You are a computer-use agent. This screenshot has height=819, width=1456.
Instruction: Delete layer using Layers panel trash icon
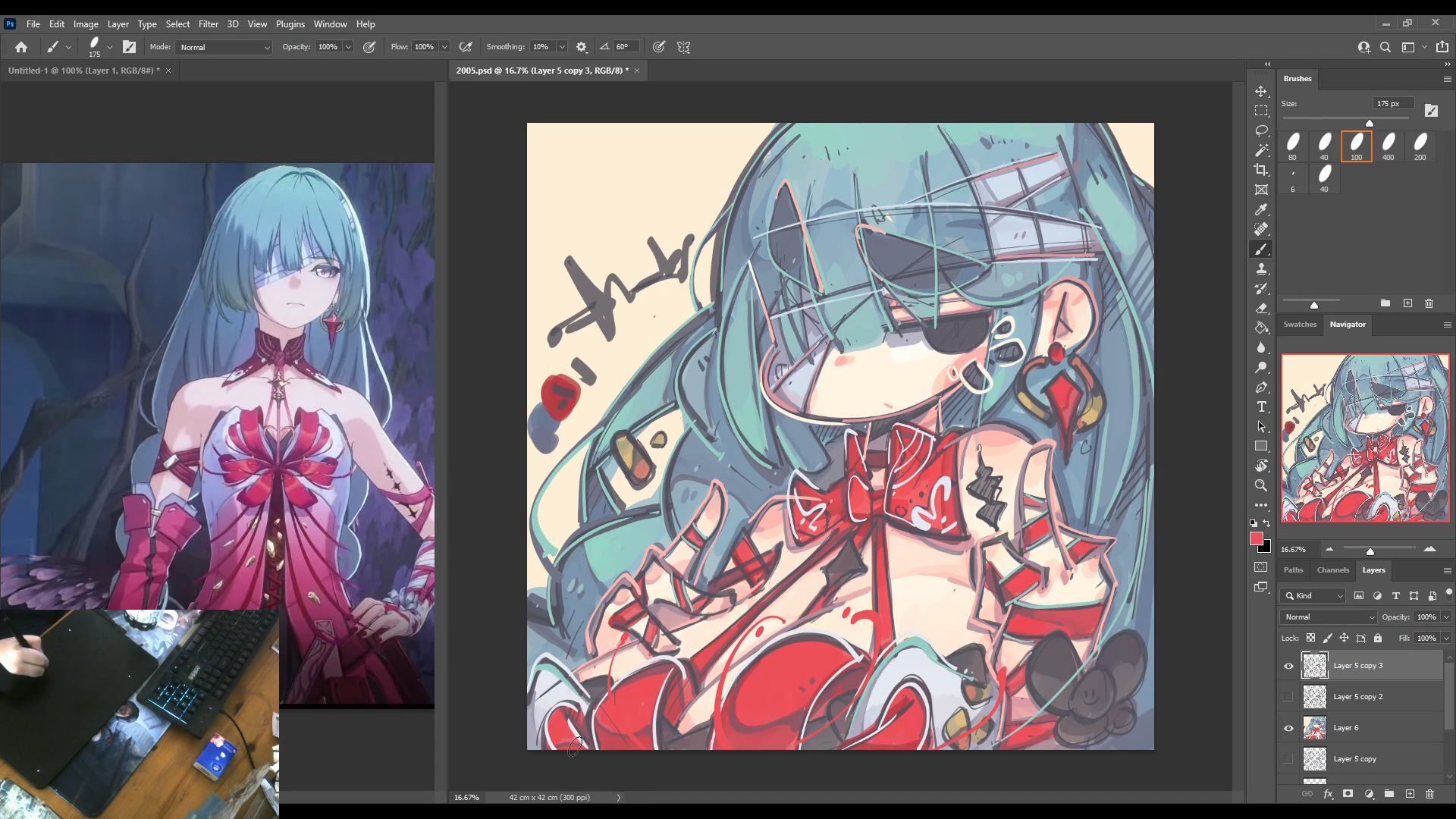[1430, 794]
